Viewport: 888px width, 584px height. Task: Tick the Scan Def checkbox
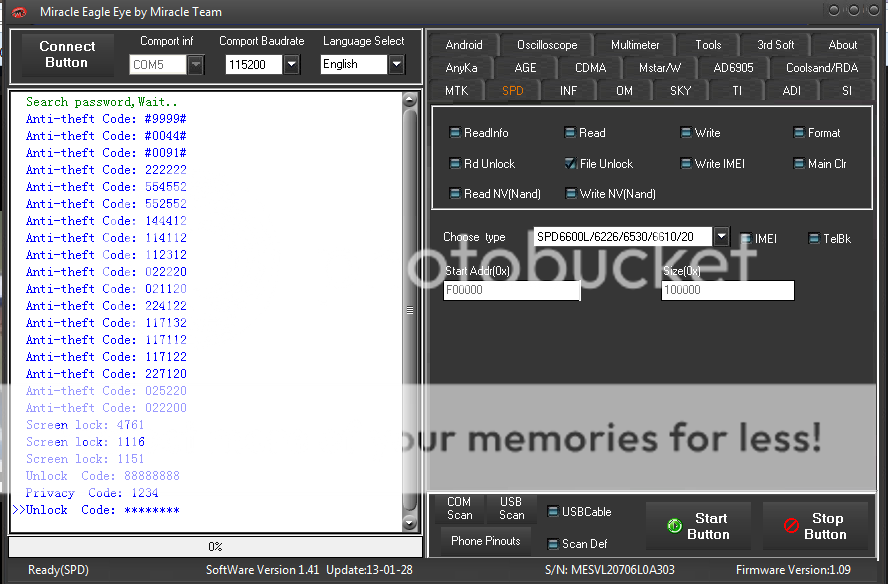tap(553, 544)
